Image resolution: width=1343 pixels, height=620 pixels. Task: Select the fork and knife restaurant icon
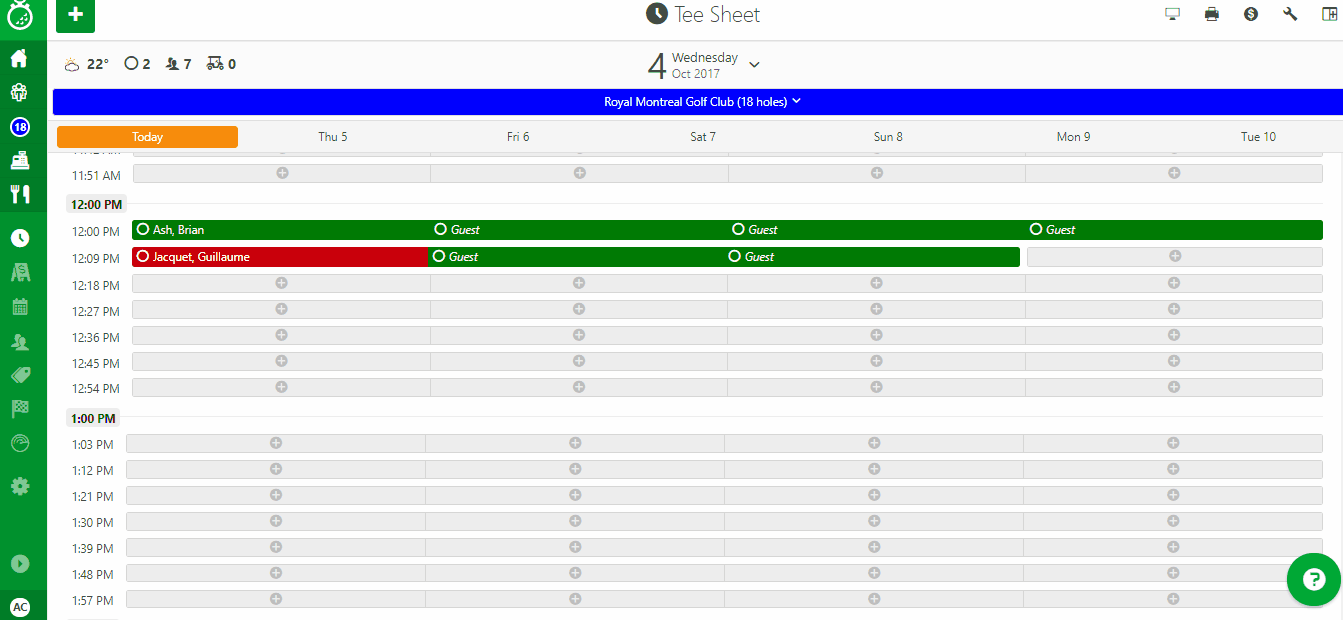pyautogui.click(x=19, y=194)
